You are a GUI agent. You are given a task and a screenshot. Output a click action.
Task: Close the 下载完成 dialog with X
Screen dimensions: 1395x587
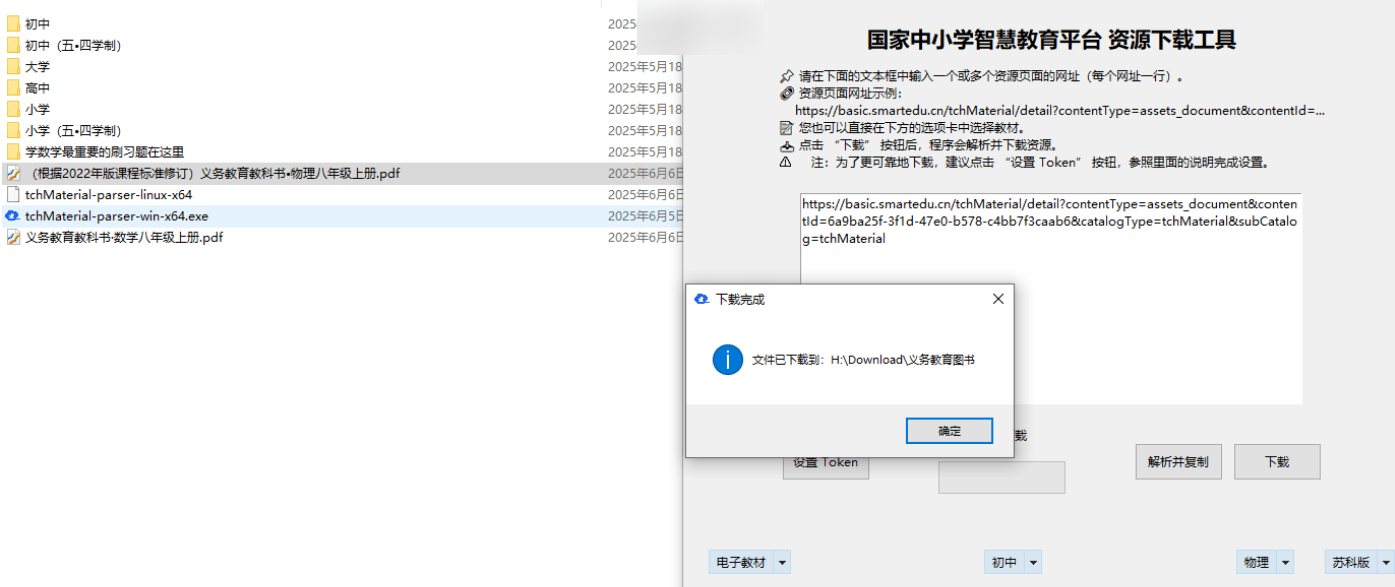[997, 299]
